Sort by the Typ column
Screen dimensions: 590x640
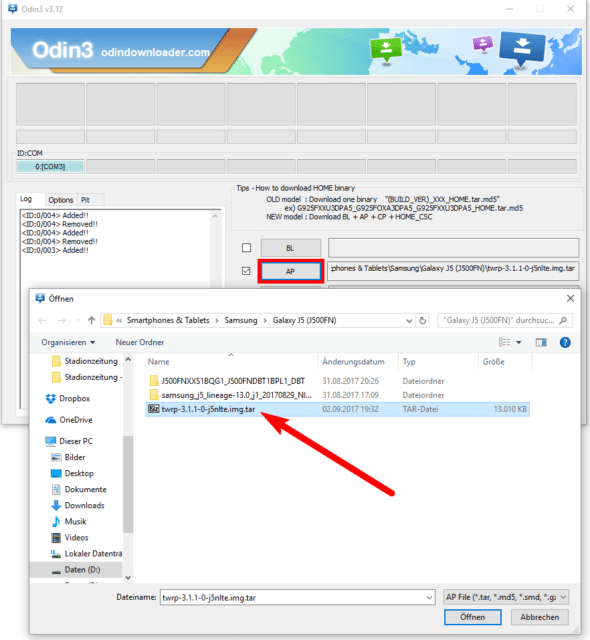(x=438, y=362)
